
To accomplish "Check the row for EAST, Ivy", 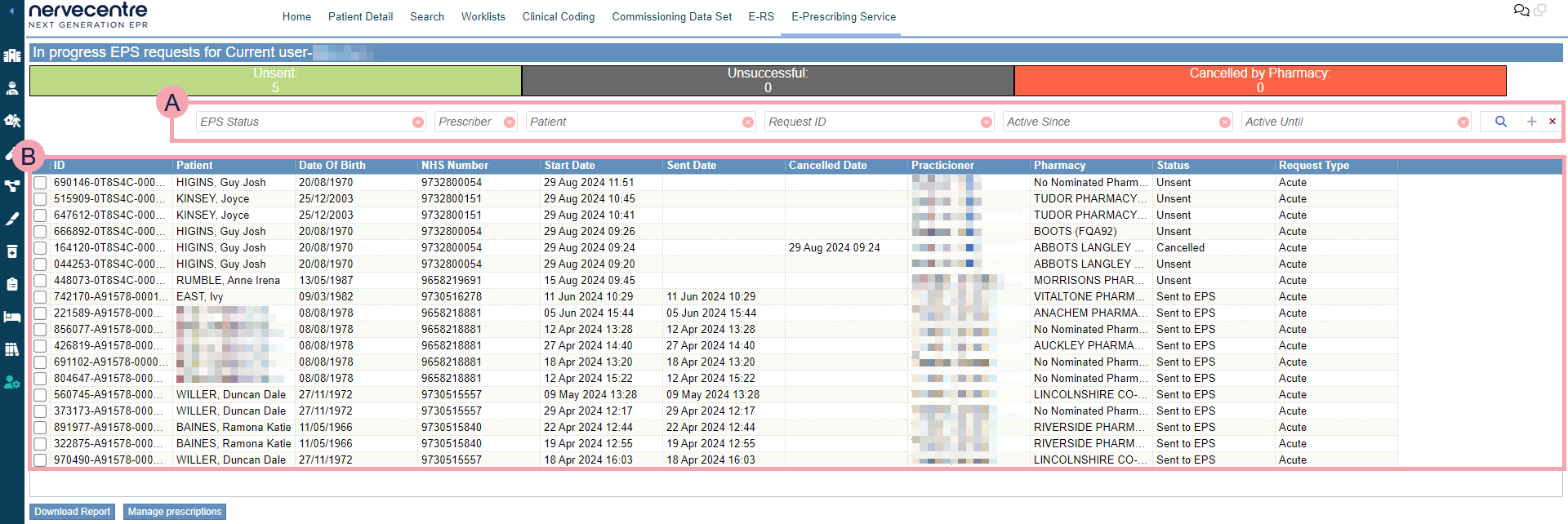I will click(x=40, y=297).
